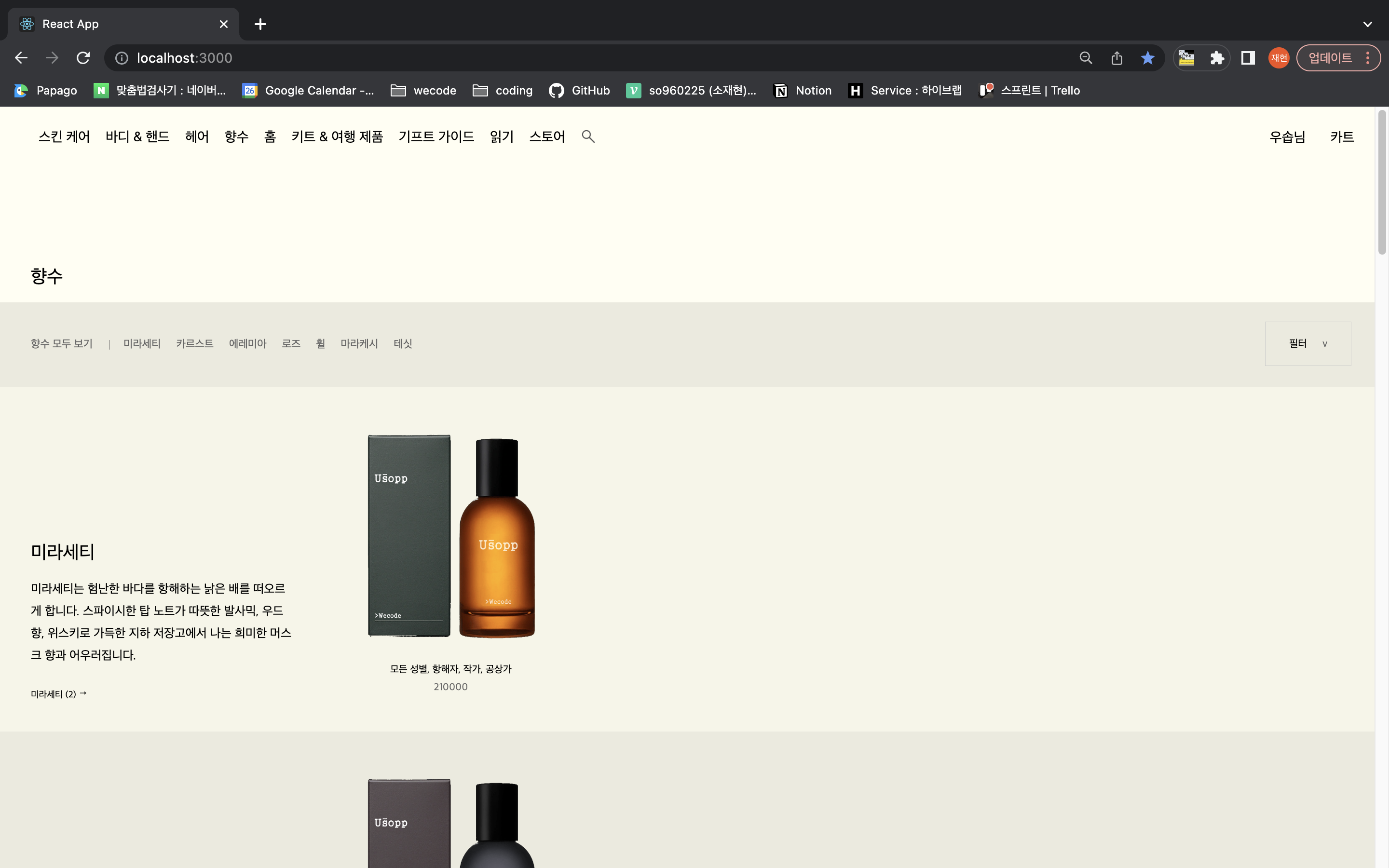The width and height of the screenshot is (1389, 868).
Task: Toggle the Chrome side panel icon
Action: [x=1248, y=58]
